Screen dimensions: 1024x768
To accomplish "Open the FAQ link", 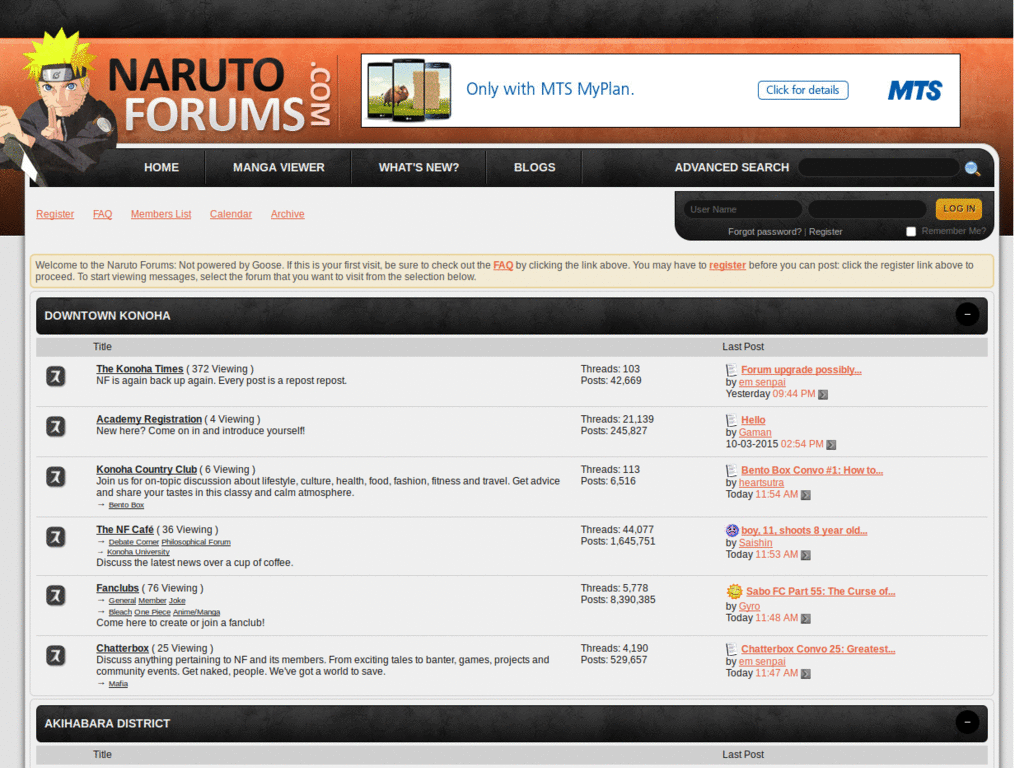I will coord(102,213).
